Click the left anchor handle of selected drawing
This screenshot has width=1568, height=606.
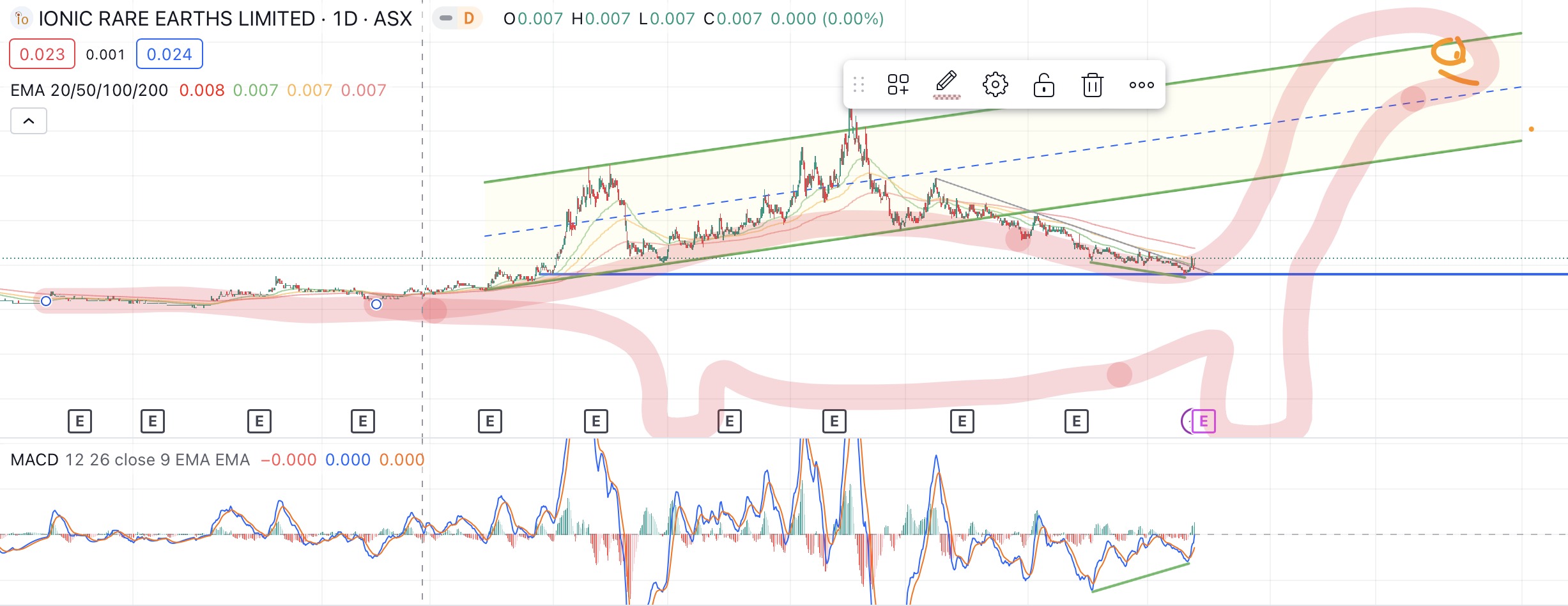pyautogui.click(x=46, y=301)
